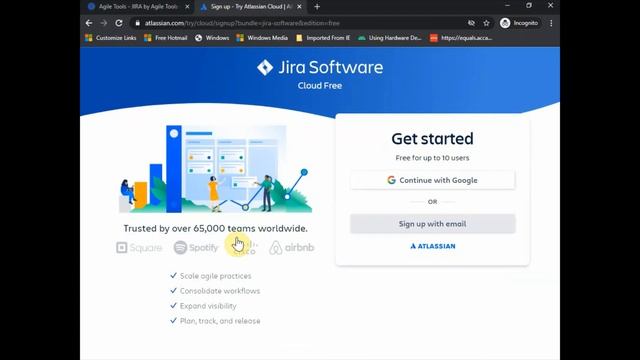
Task: Click the 'Consolidate workflows' text
Action: [x=220, y=291]
